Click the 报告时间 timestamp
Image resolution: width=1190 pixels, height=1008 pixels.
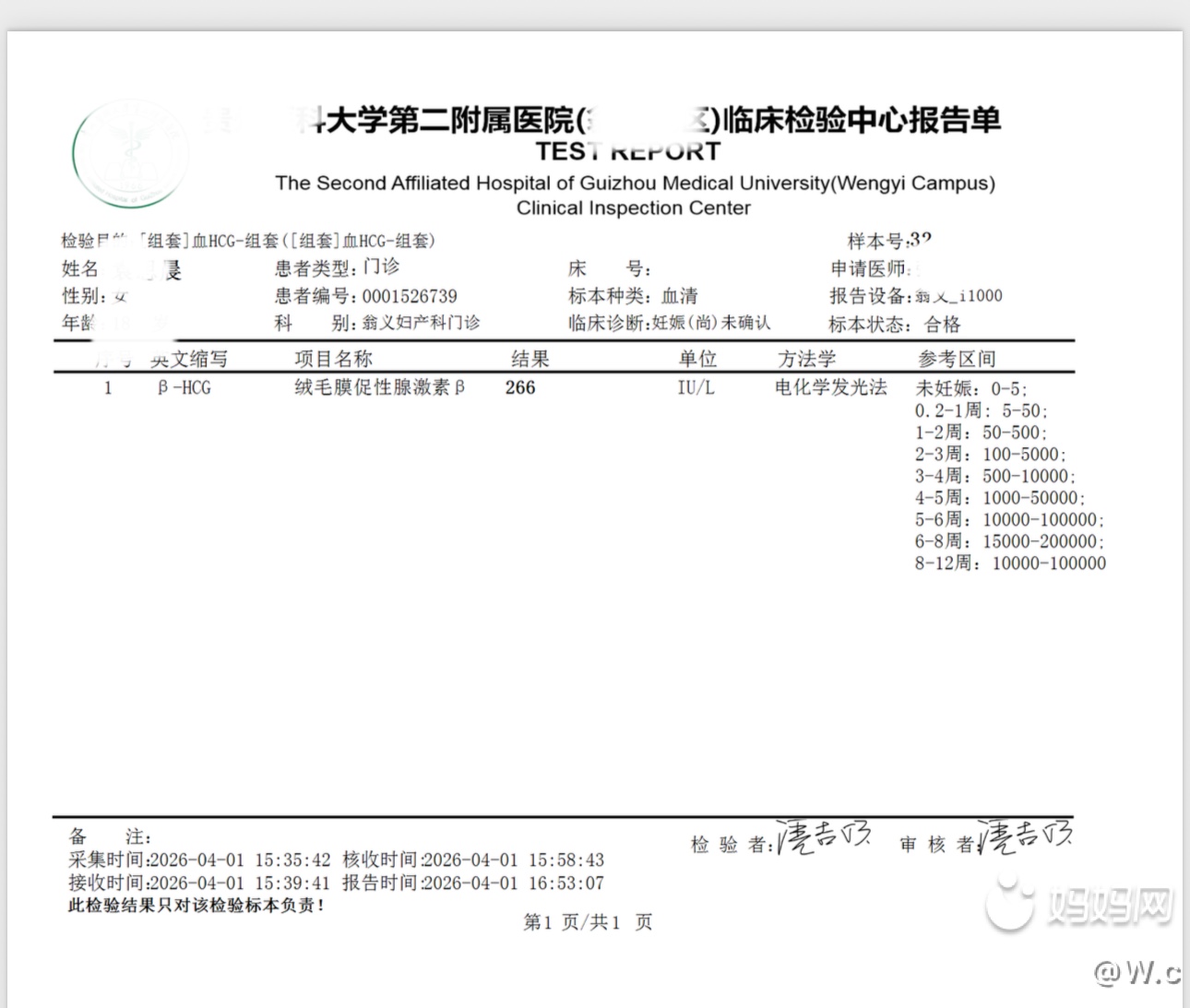click(473, 883)
